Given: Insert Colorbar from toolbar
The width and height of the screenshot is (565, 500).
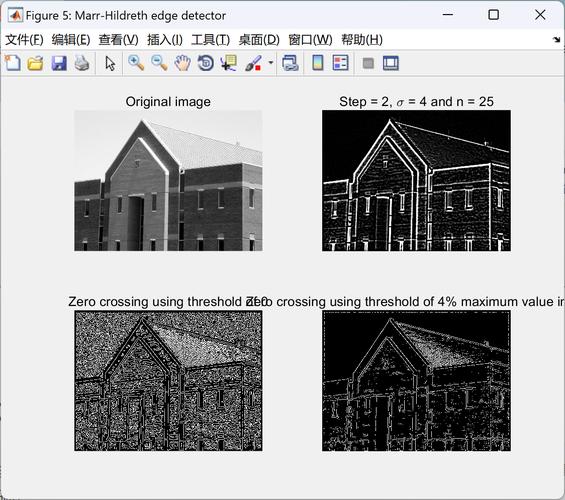Looking at the screenshot, I should point(317,63).
